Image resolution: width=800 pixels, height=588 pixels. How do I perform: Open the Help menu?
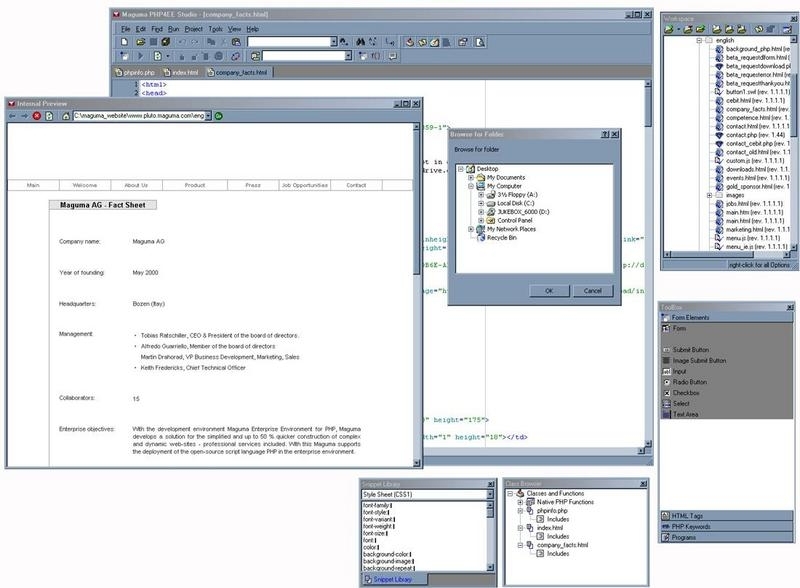coord(253,29)
